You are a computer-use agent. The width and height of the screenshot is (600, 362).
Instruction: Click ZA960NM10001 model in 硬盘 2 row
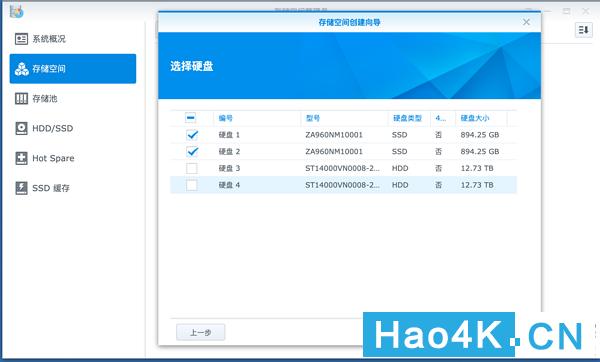(334, 152)
